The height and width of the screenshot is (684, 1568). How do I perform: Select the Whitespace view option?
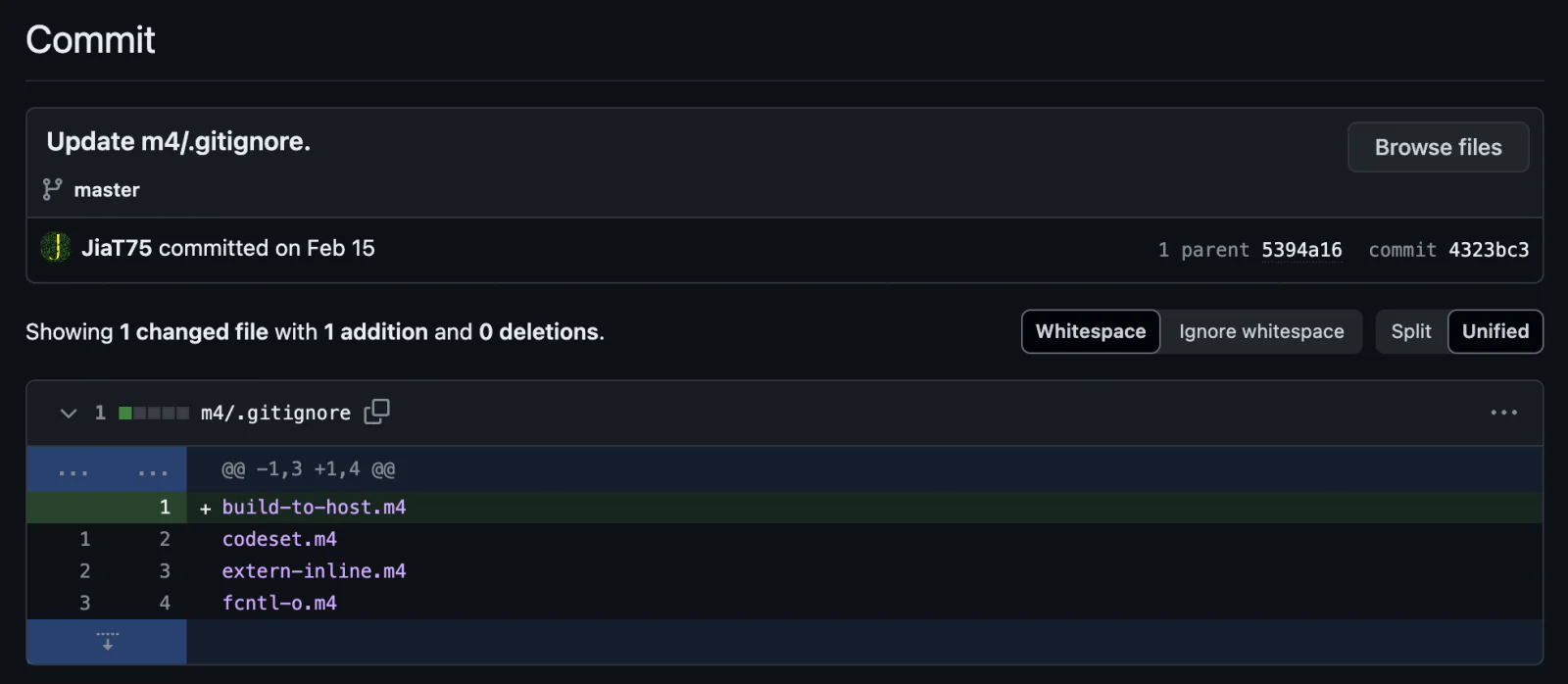tap(1091, 331)
